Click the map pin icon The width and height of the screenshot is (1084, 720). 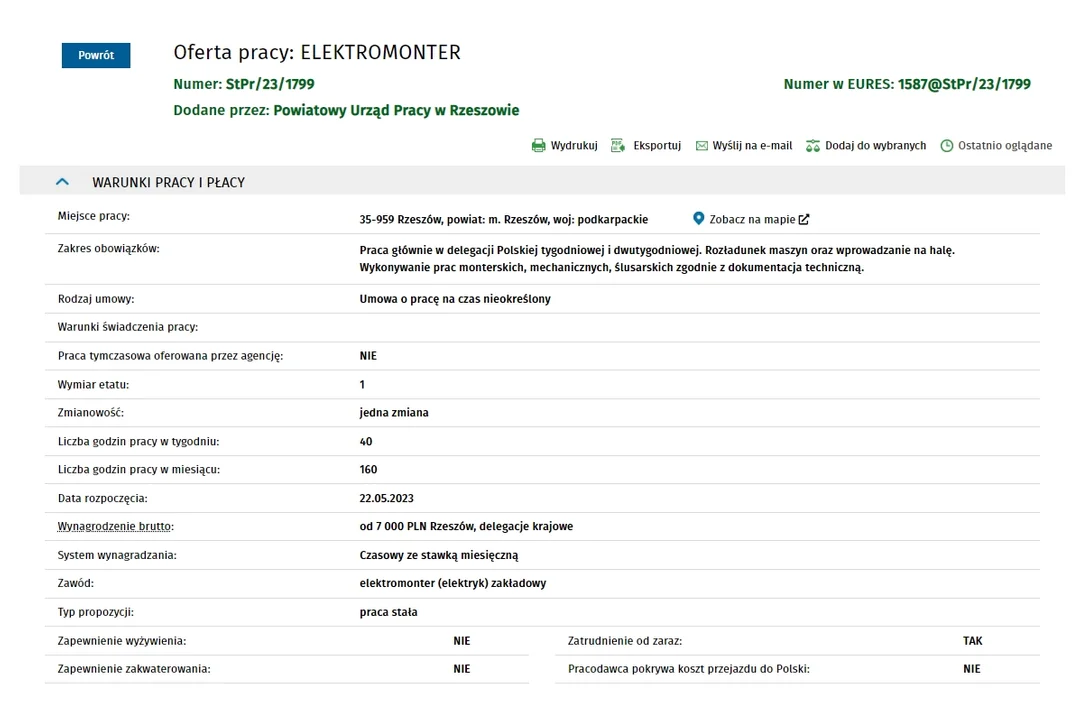coord(699,219)
